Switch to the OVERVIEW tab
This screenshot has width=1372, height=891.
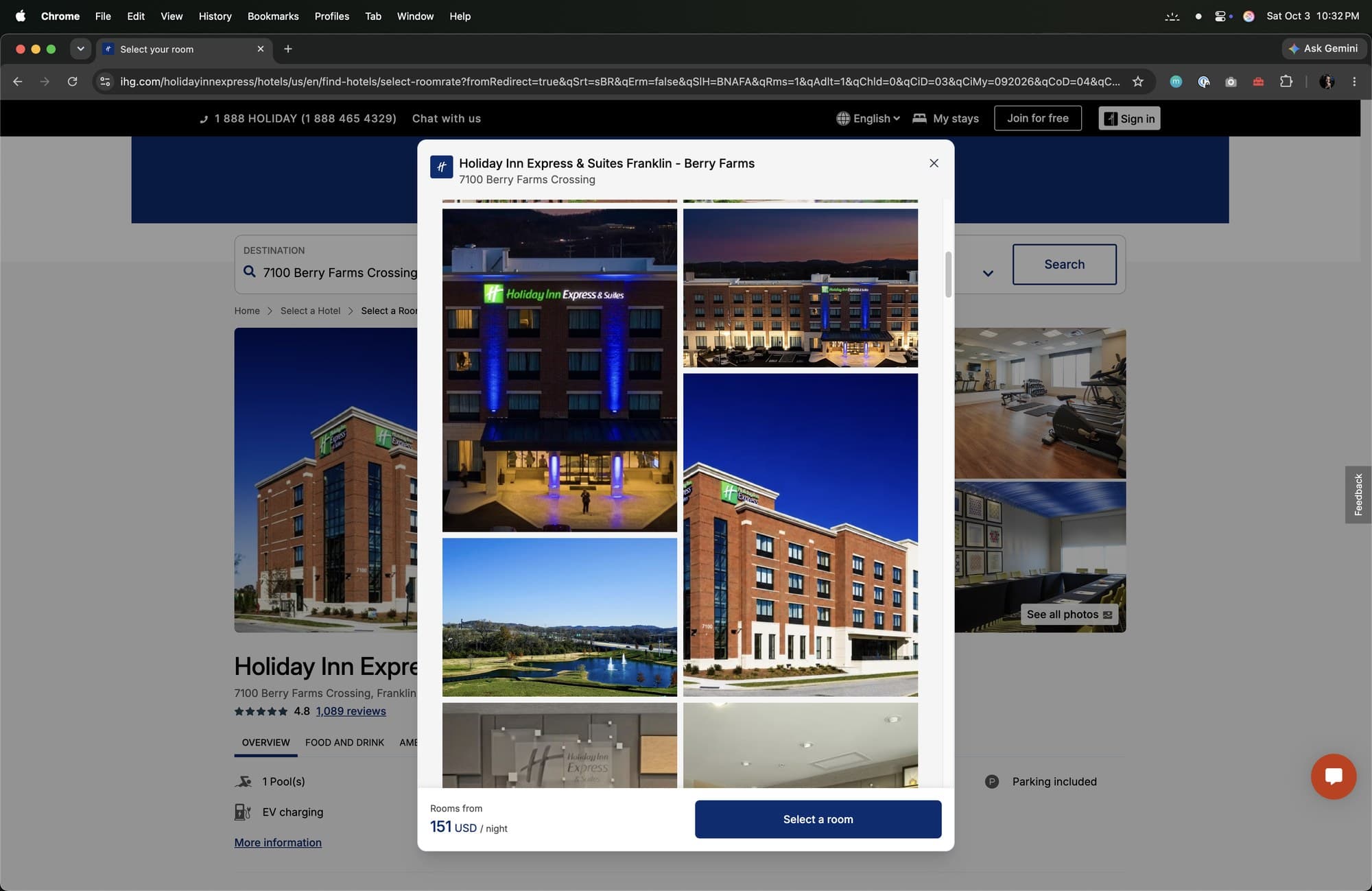265,742
